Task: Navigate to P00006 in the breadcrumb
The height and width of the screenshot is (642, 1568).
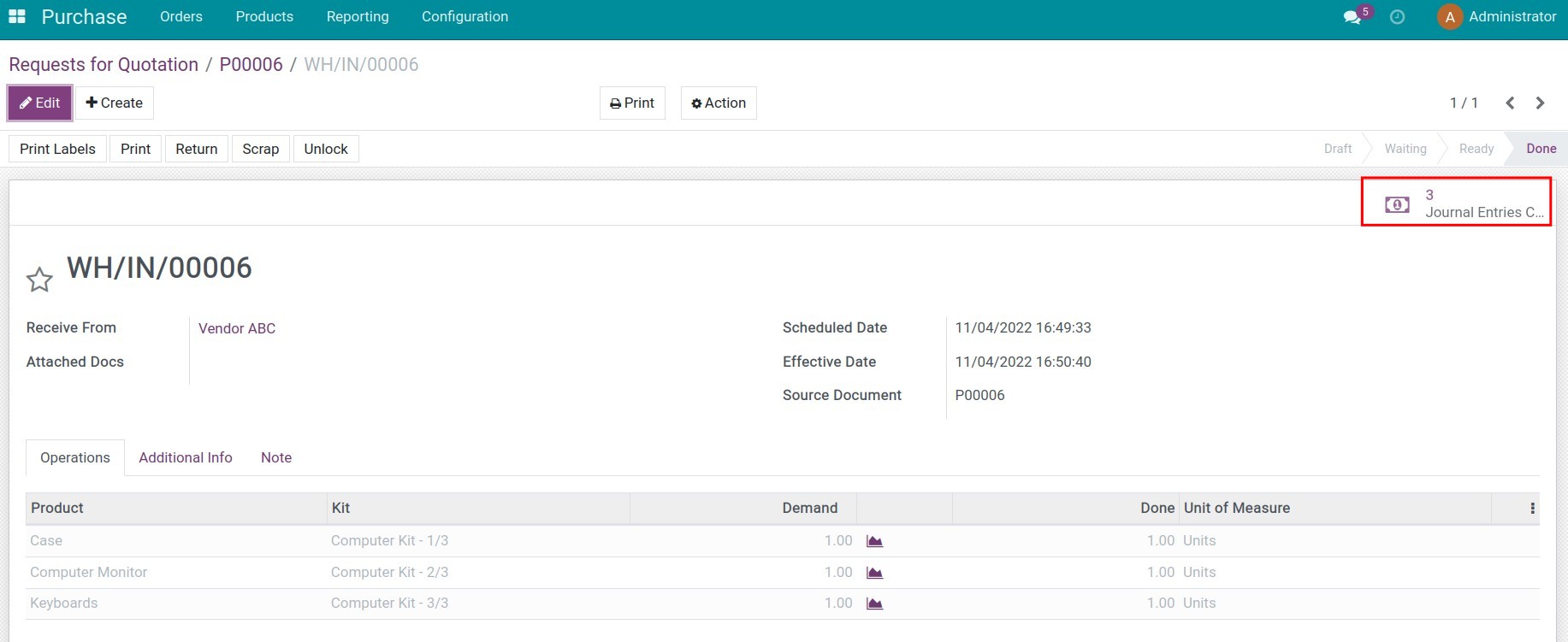Action: pyautogui.click(x=251, y=65)
